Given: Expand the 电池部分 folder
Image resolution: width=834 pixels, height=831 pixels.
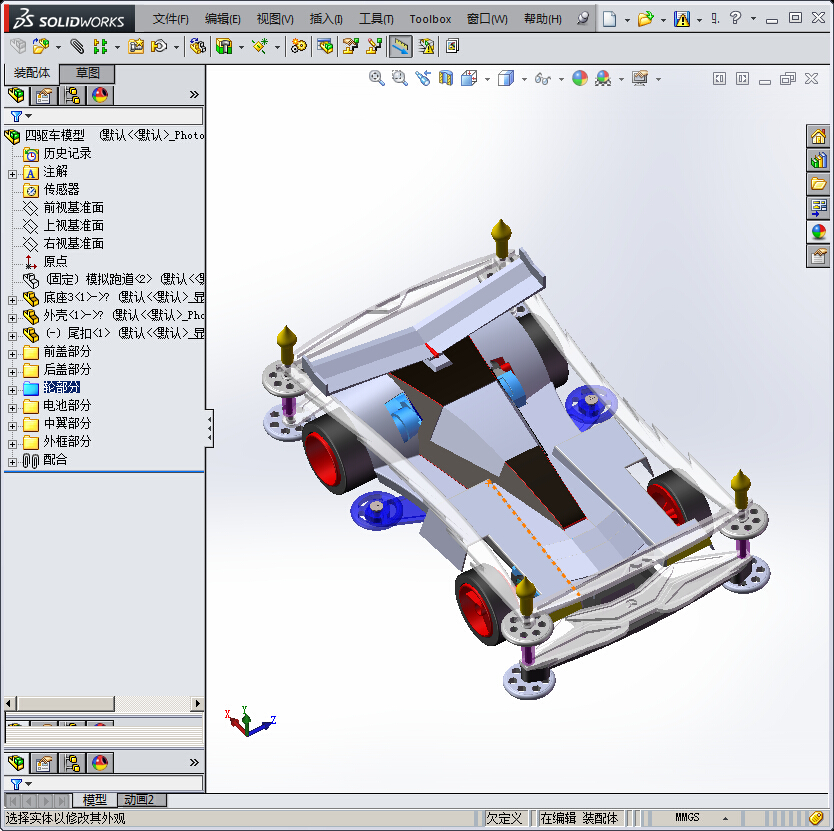Looking at the screenshot, I should tap(12, 408).
